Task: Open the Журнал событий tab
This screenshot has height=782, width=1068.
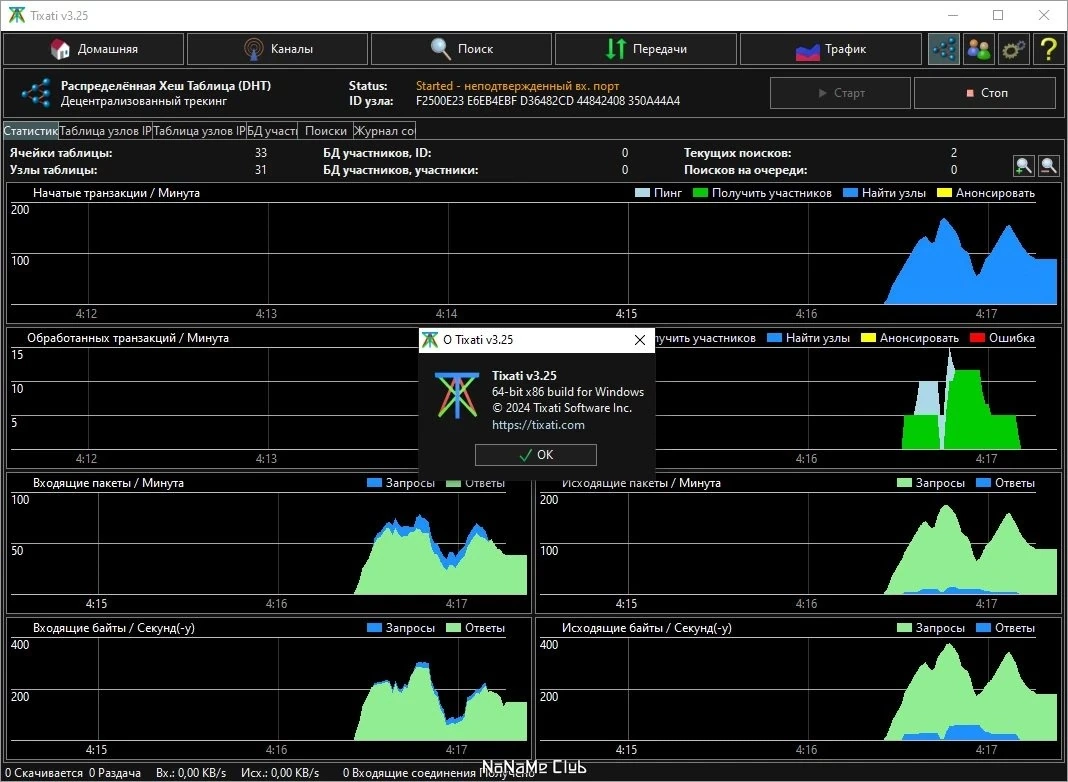Action: click(384, 131)
